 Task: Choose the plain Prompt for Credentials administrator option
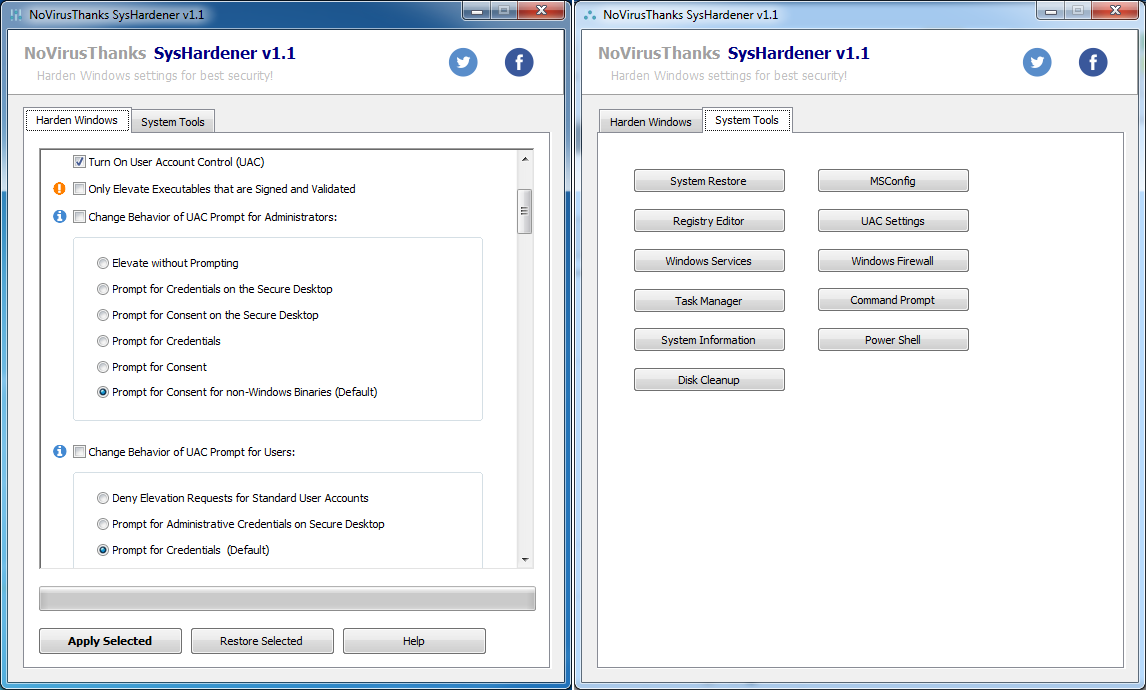103,341
